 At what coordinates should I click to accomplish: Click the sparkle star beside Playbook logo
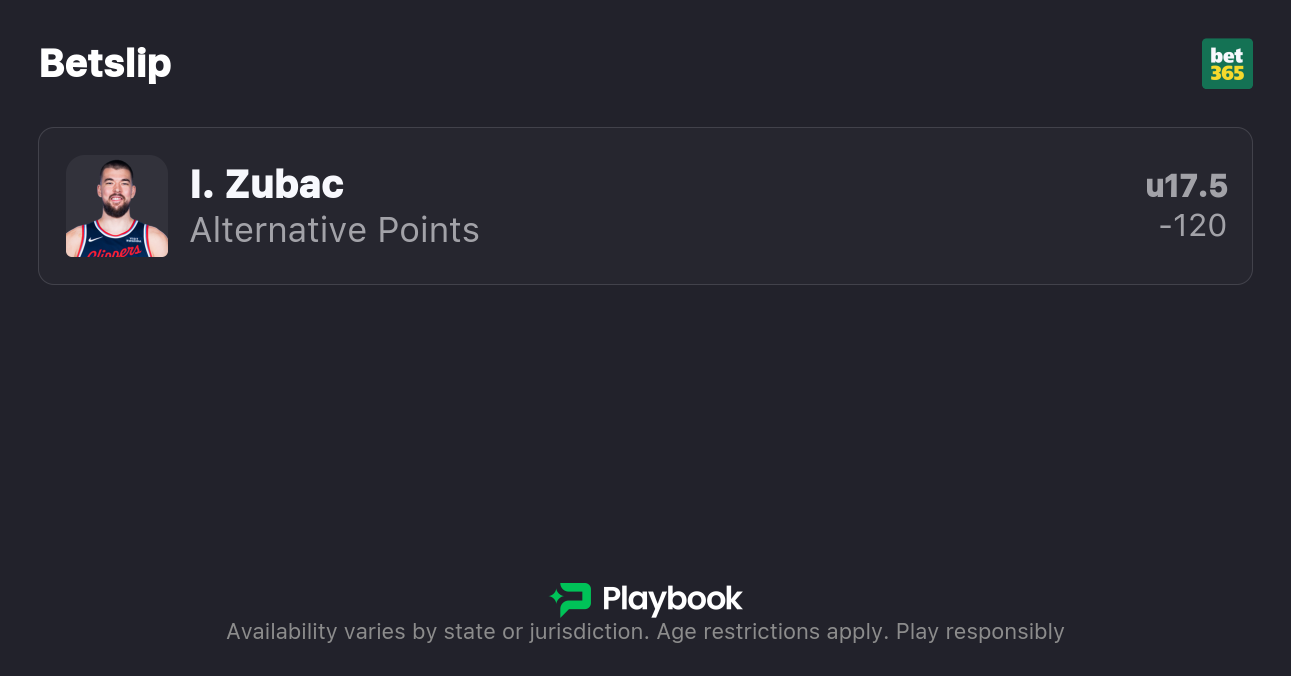click(x=555, y=599)
